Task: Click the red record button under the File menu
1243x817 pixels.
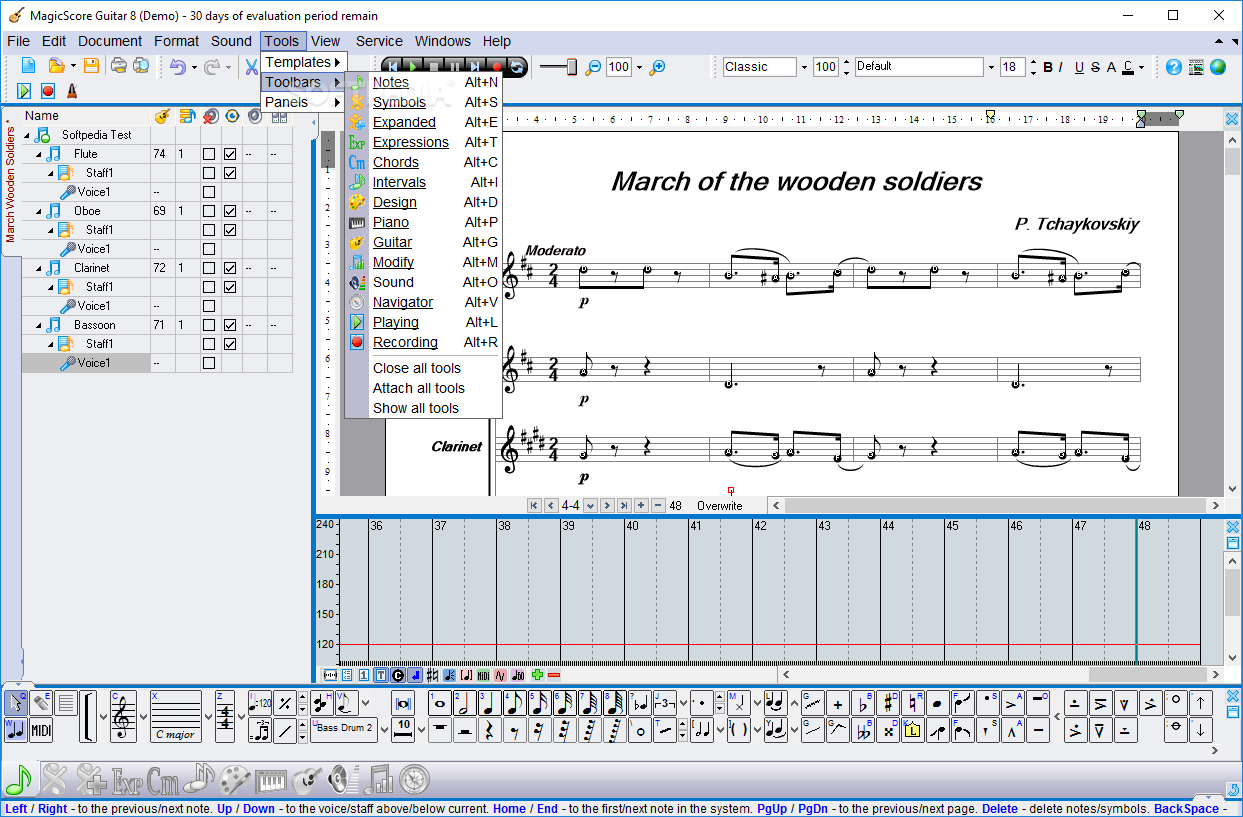Action: pos(47,90)
